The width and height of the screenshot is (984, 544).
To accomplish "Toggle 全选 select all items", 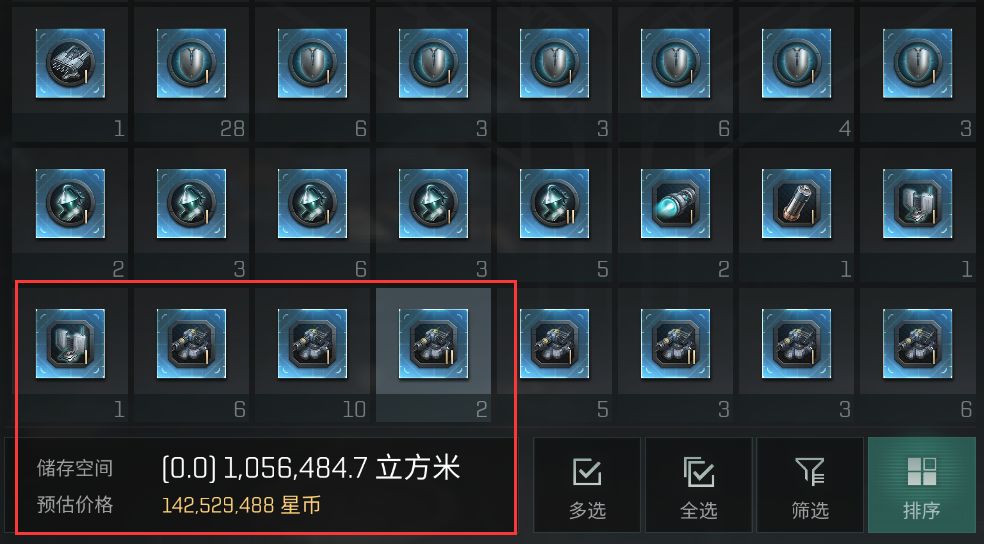I will [x=698, y=485].
